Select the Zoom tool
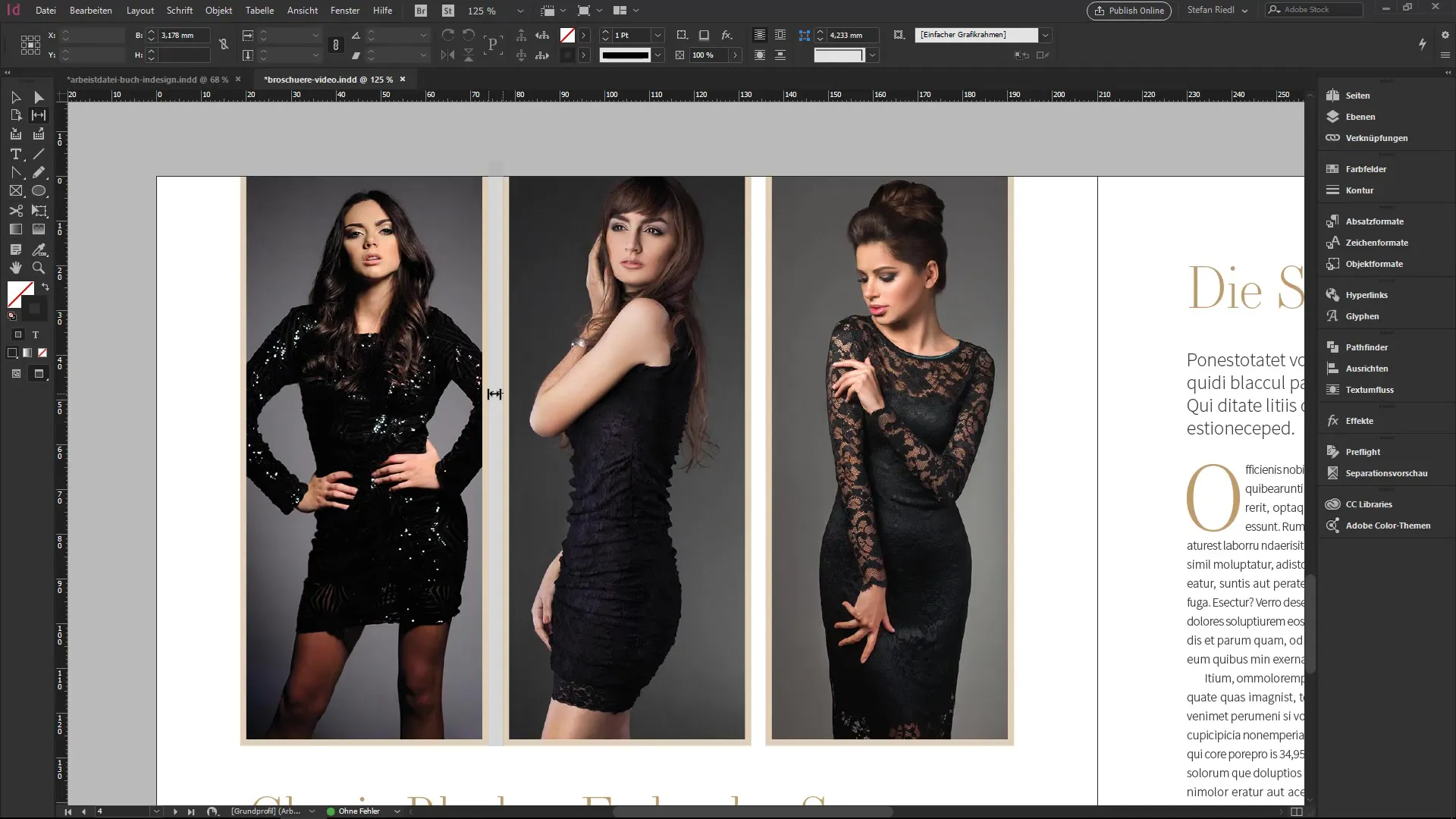 click(39, 268)
